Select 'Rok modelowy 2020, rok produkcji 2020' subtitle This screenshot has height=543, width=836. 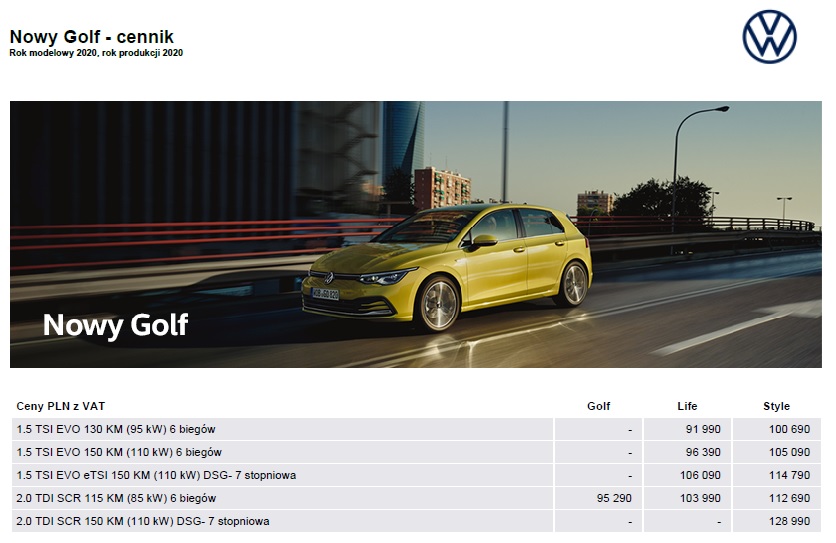point(96,53)
